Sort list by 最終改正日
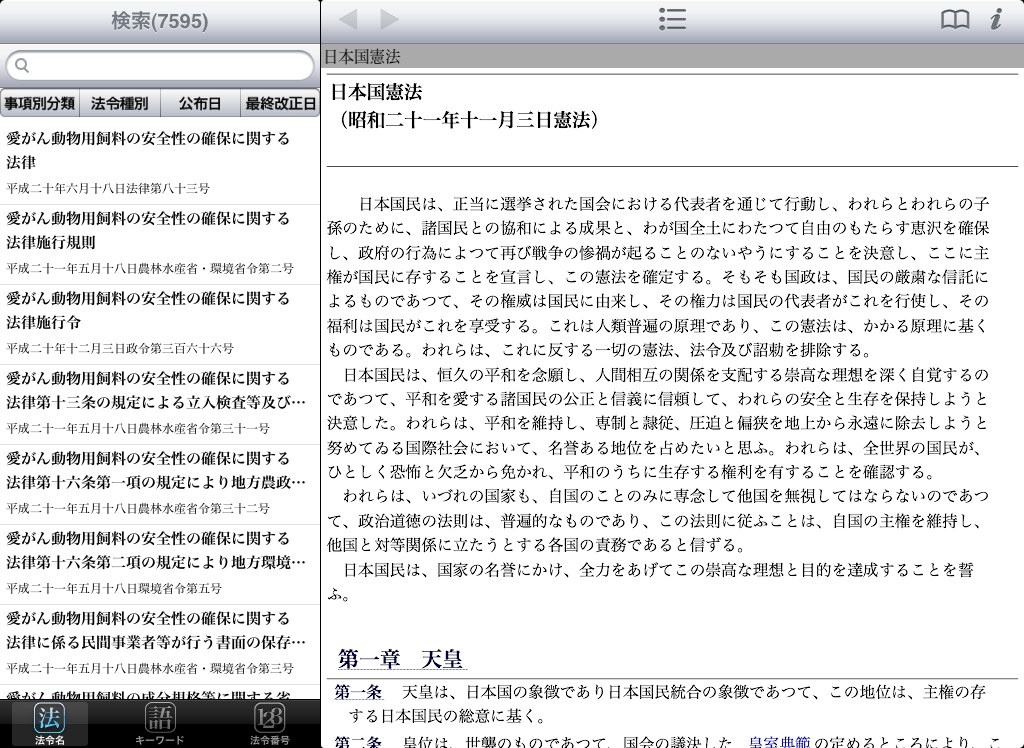 tap(280, 103)
